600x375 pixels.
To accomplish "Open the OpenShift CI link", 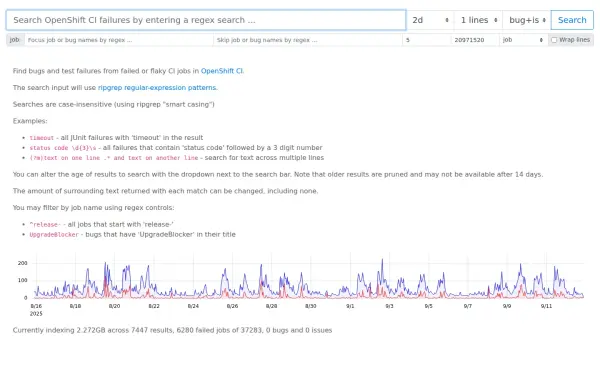I will pyautogui.click(x=222, y=71).
